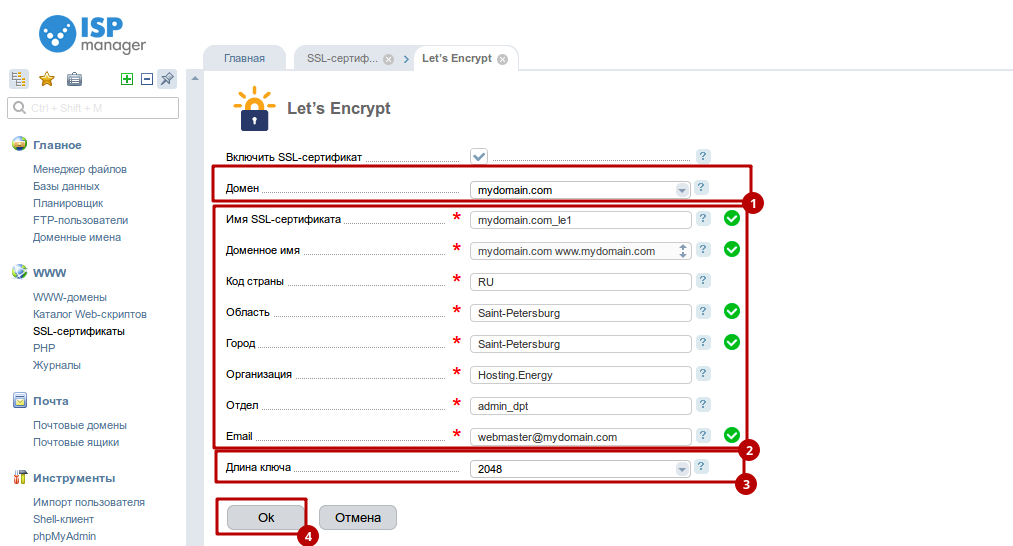This screenshot has width=1013, height=546.
Task: Focus the sidebar menu search field
Action: coord(93,108)
